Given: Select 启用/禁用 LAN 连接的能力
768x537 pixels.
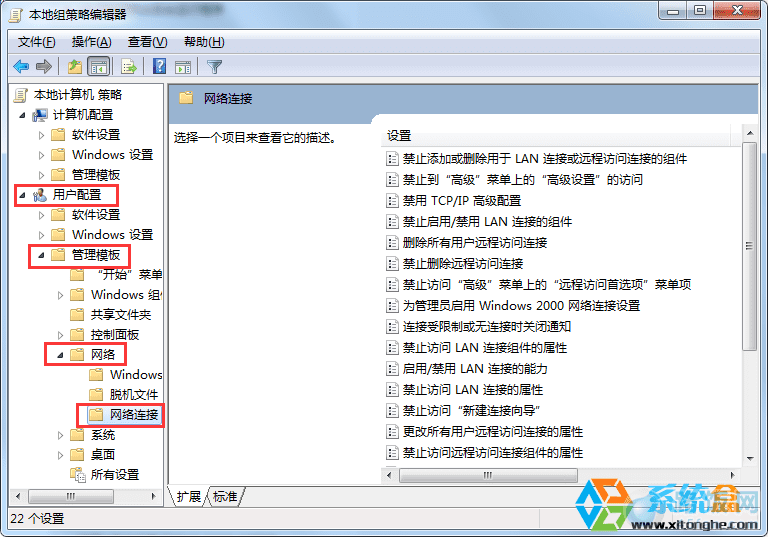Looking at the screenshot, I should (x=475, y=369).
